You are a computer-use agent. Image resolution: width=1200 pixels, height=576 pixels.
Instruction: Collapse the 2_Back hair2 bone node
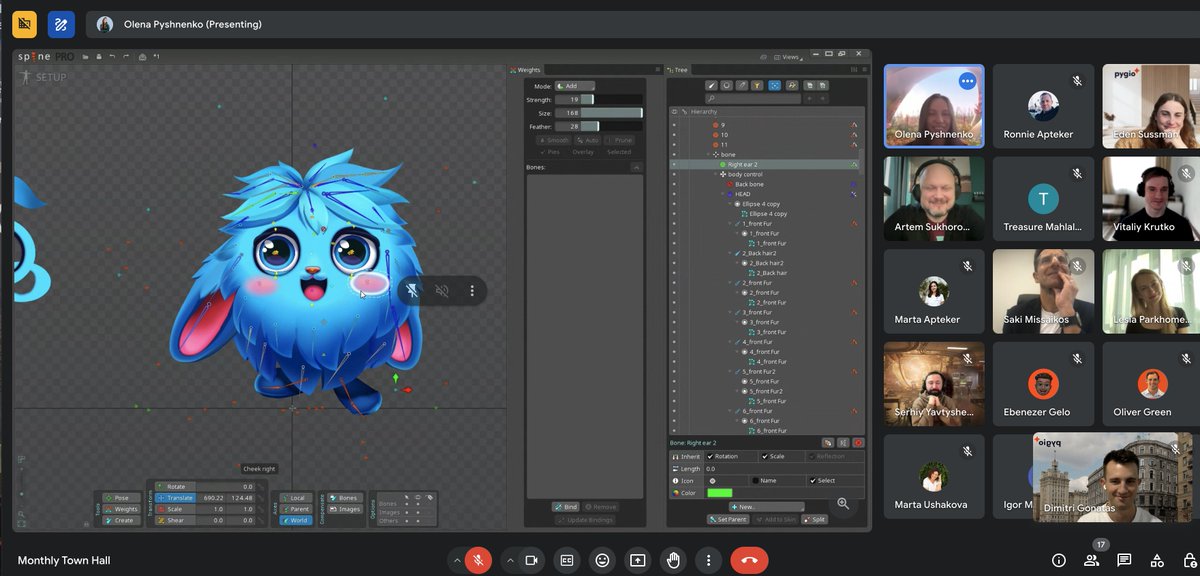pyautogui.click(x=731, y=253)
